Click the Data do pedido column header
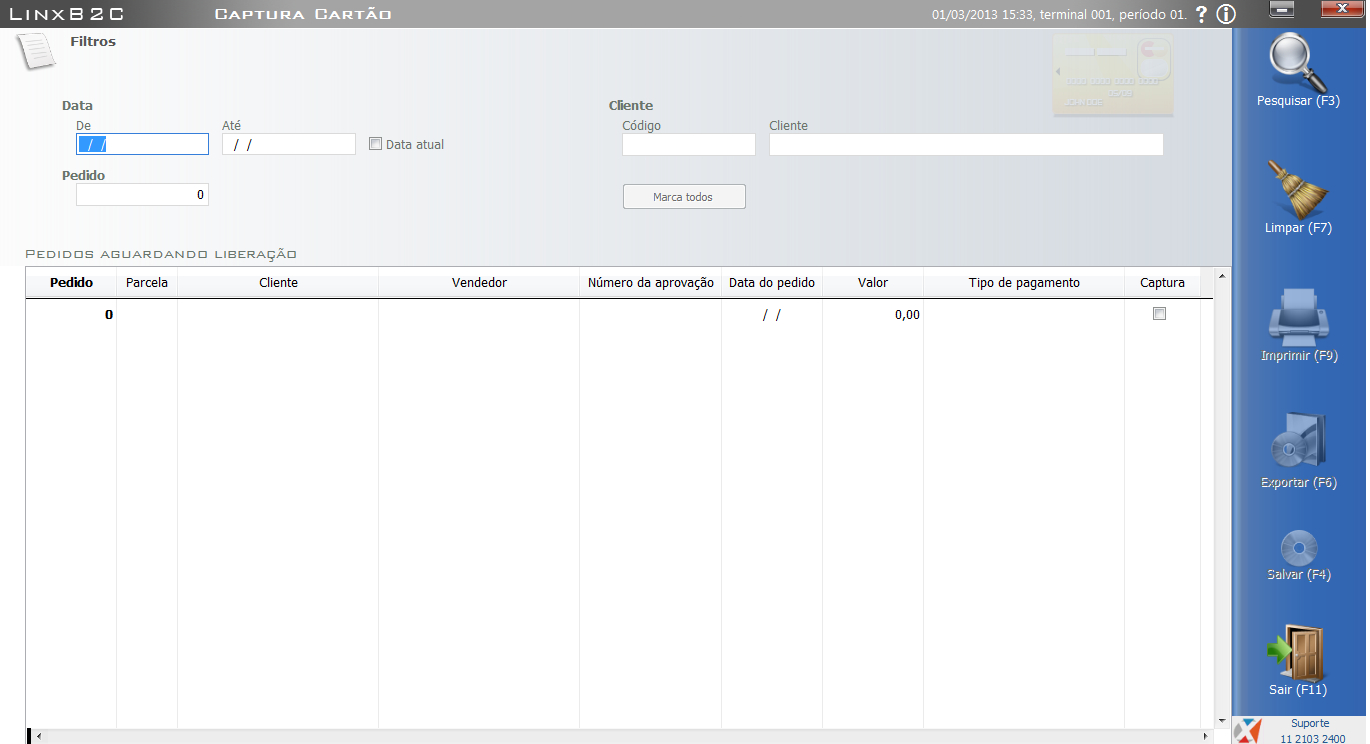 pyautogui.click(x=772, y=283)
